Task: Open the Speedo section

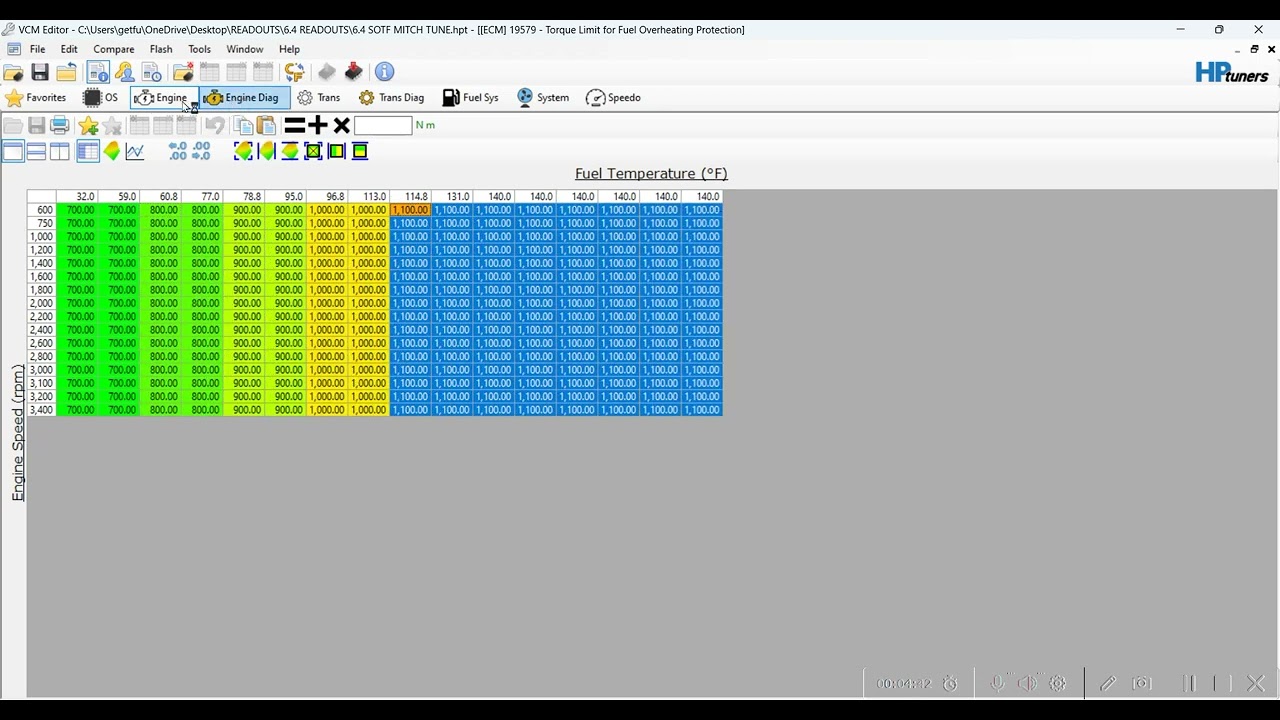Action: 614,98
